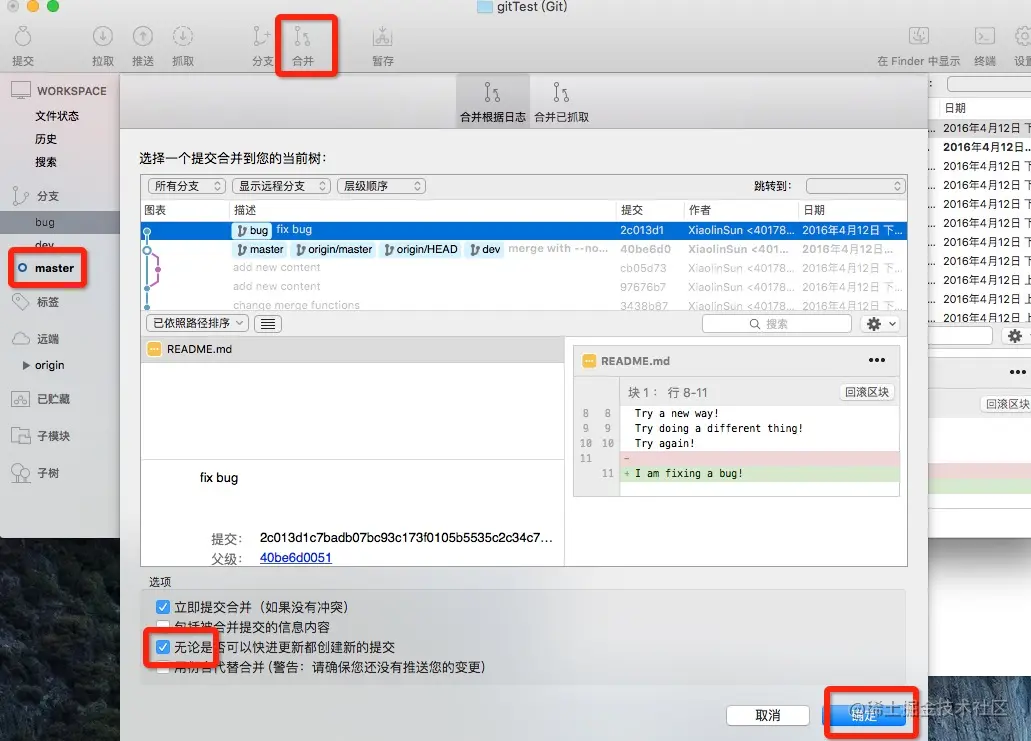Viewport: 1031px width, 741px height.
Task: Select the bug branch in sidebar
Action: coord(60,222)
